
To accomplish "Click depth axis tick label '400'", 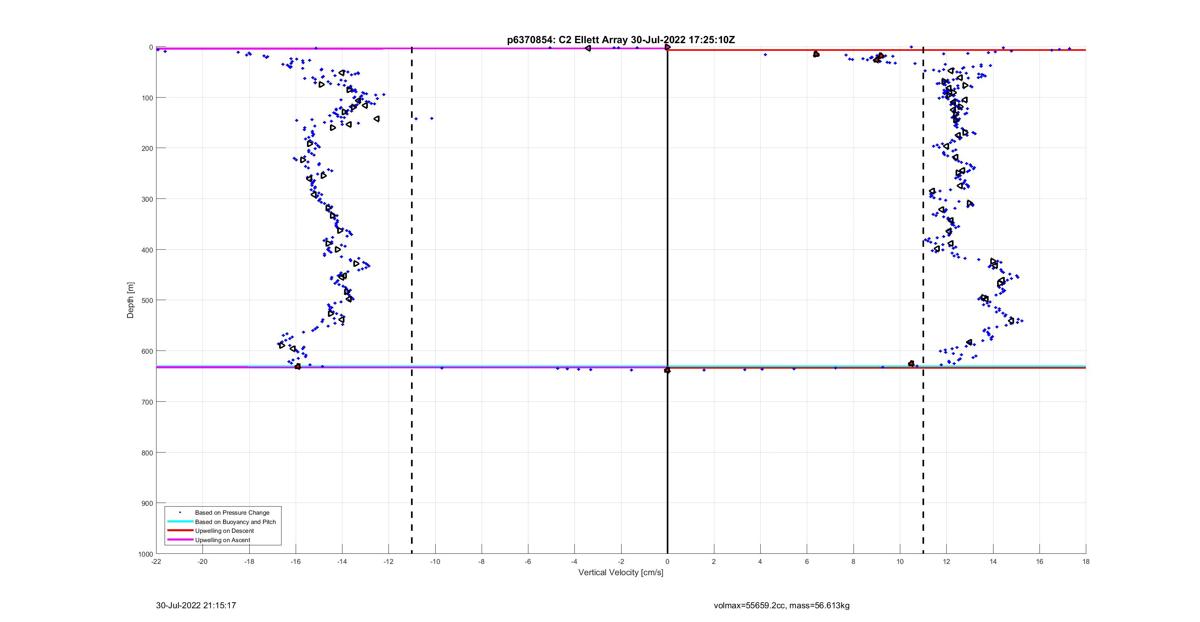I will pyautogui.click(x=146, y=250).
